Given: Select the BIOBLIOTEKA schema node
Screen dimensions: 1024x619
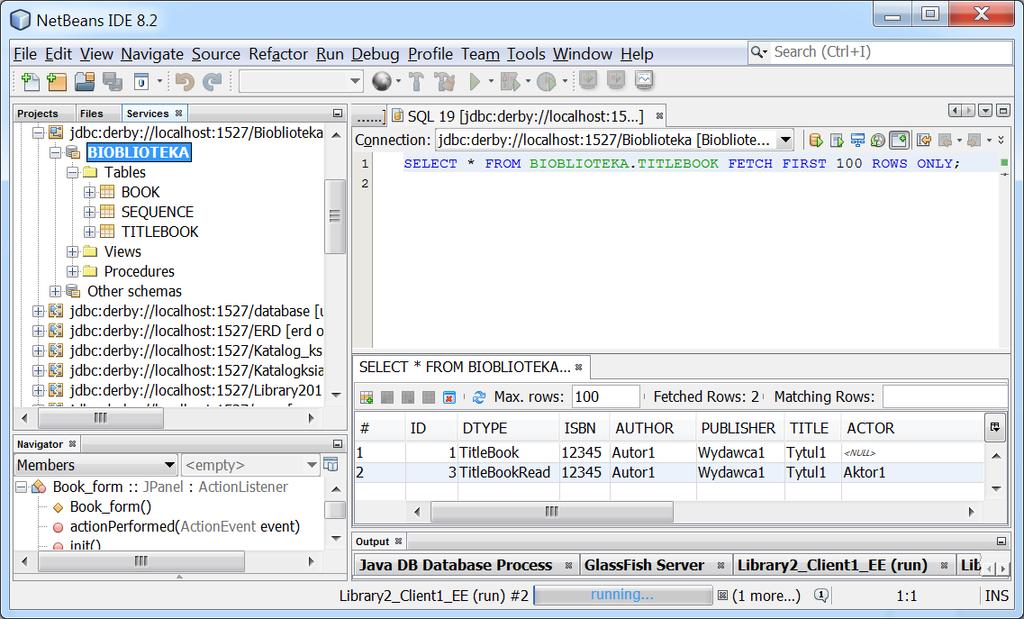Looking at the screenshot, I should pos(138,153).
